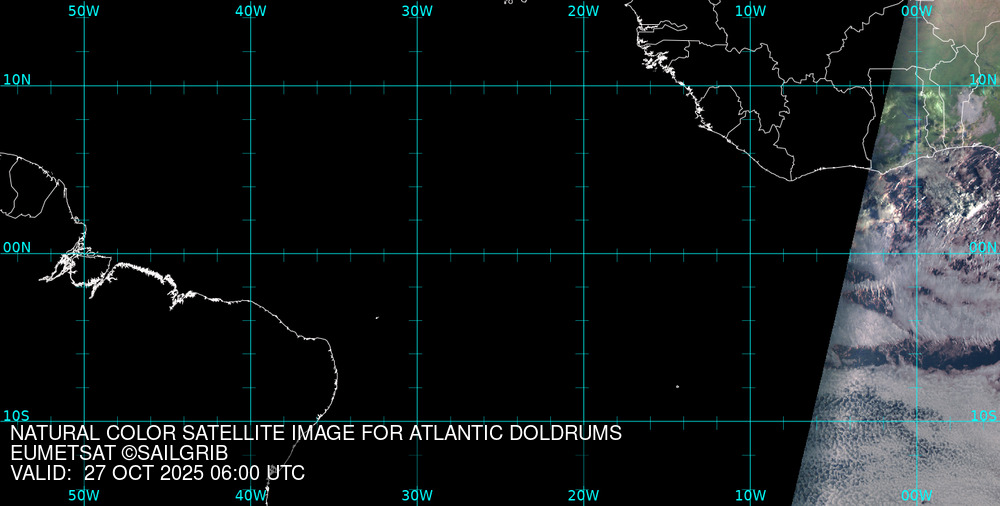Click the VALID 27 OCT 2025 timestamp
Viewport: 1000px width, 506px height.
158,473
